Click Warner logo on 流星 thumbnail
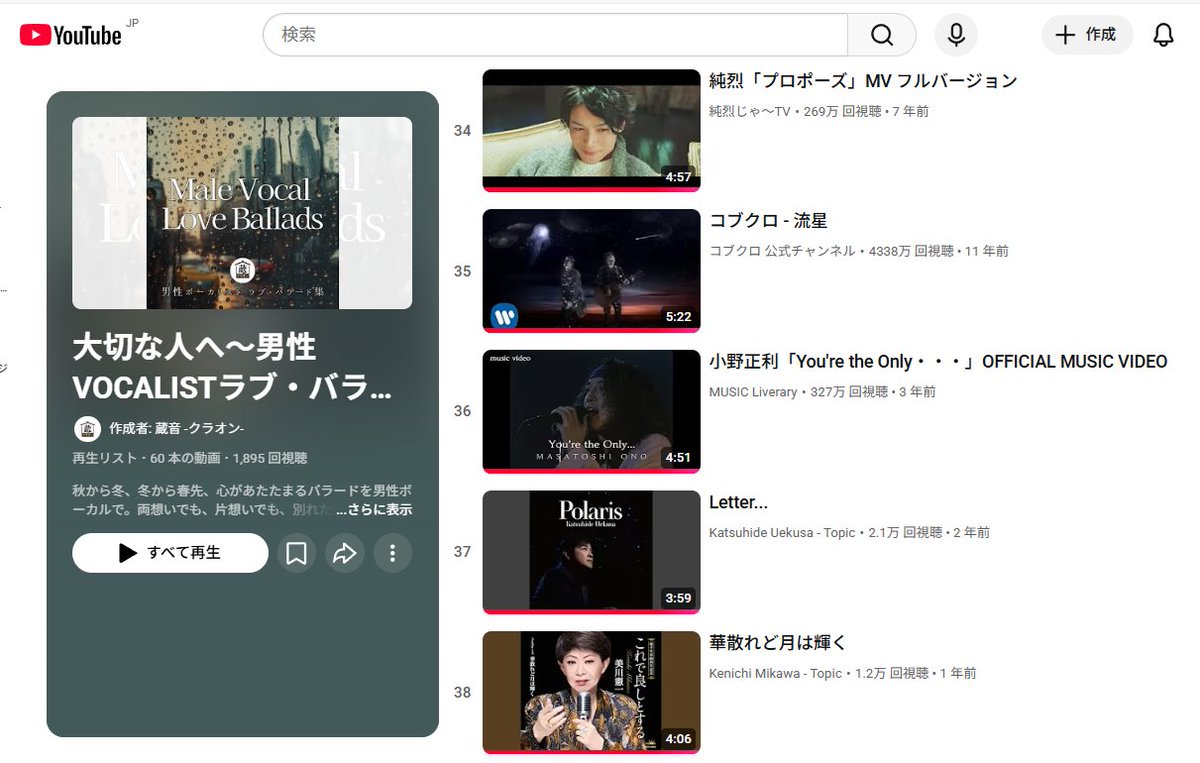The width and height of the screenshot is (1200, 763). (x=504, y=315)
